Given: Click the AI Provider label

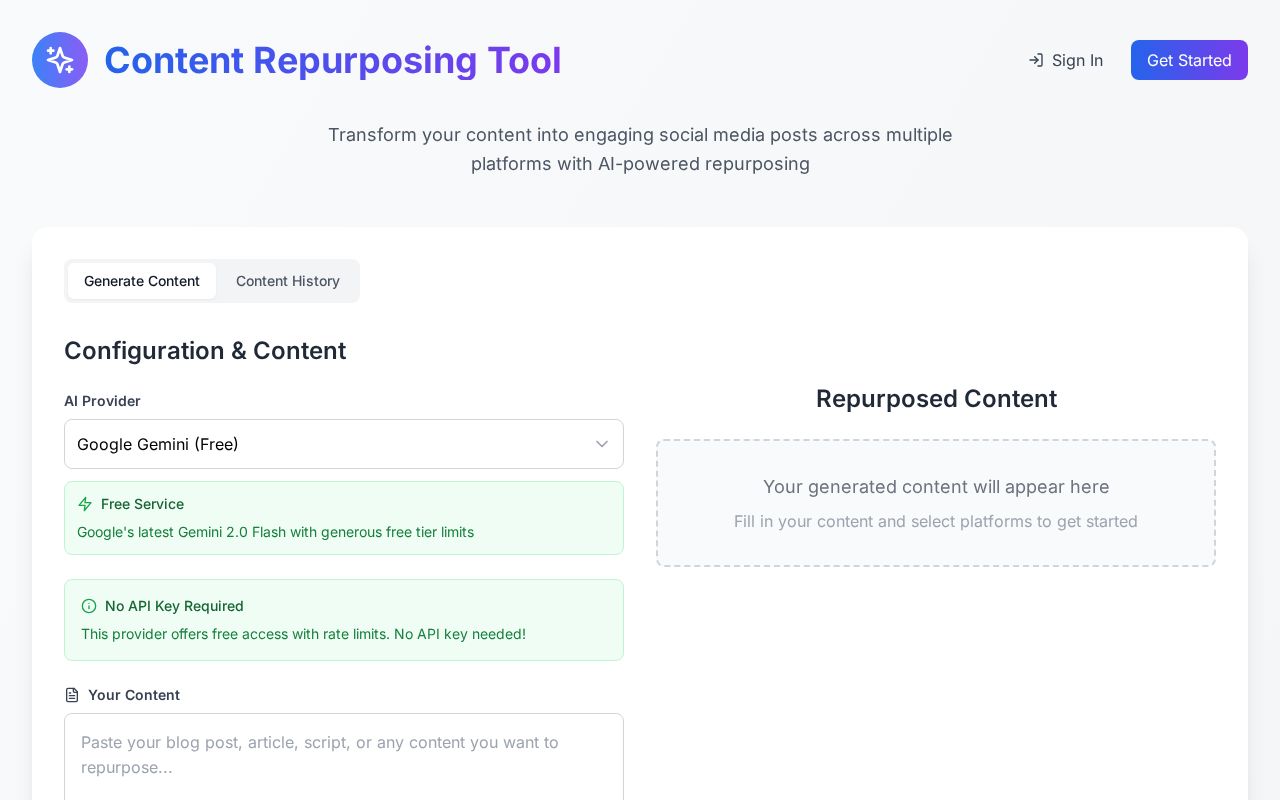Looking at the screenshot, I should point(102,401).
